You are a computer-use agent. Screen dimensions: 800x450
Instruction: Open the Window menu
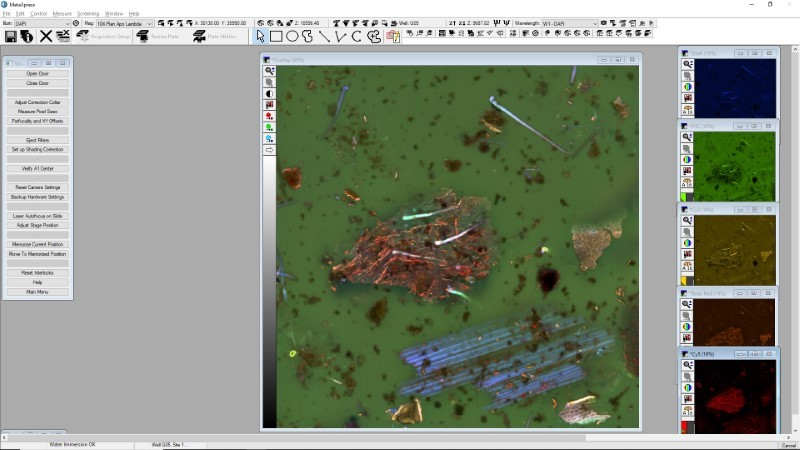(x=114, y=14)
